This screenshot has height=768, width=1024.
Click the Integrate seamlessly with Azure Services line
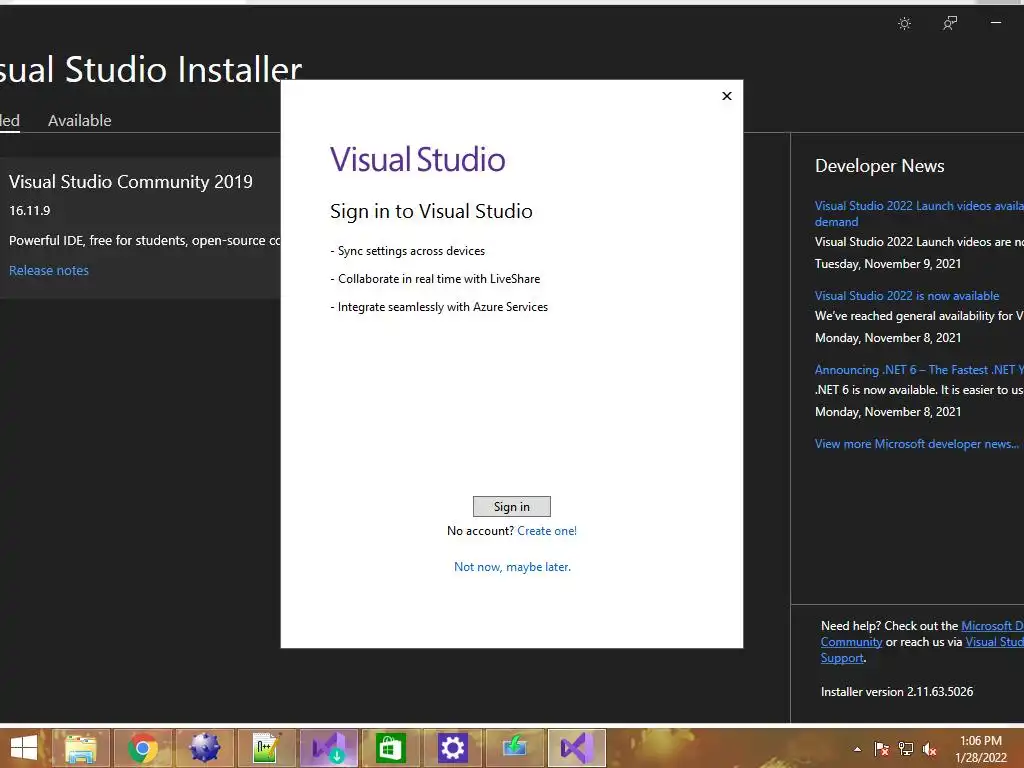coord(439,307)
